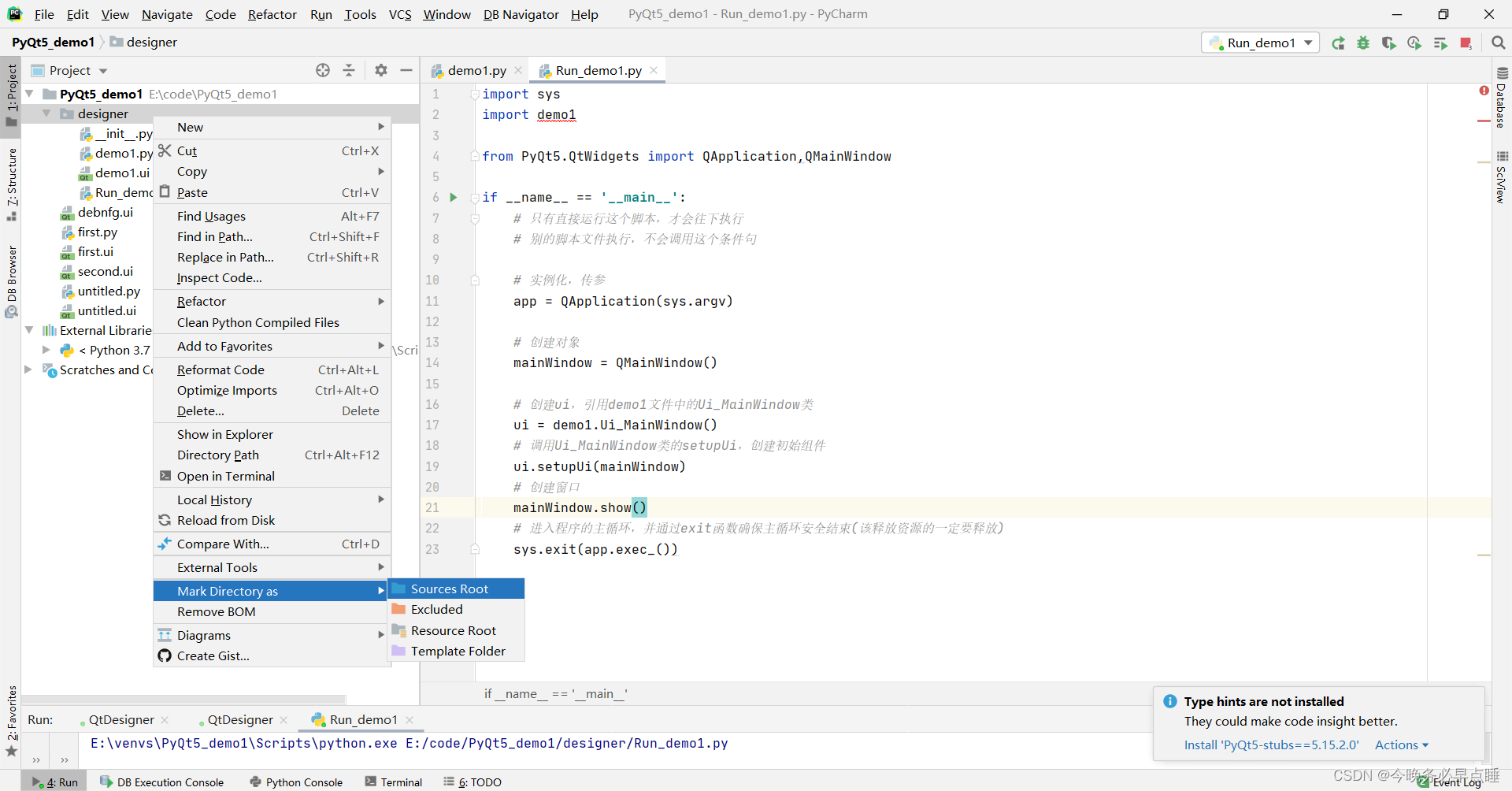1512x791 pixels.
Task: Click New in the context menu
Action: pyautogui.click(x=272, y=127)
